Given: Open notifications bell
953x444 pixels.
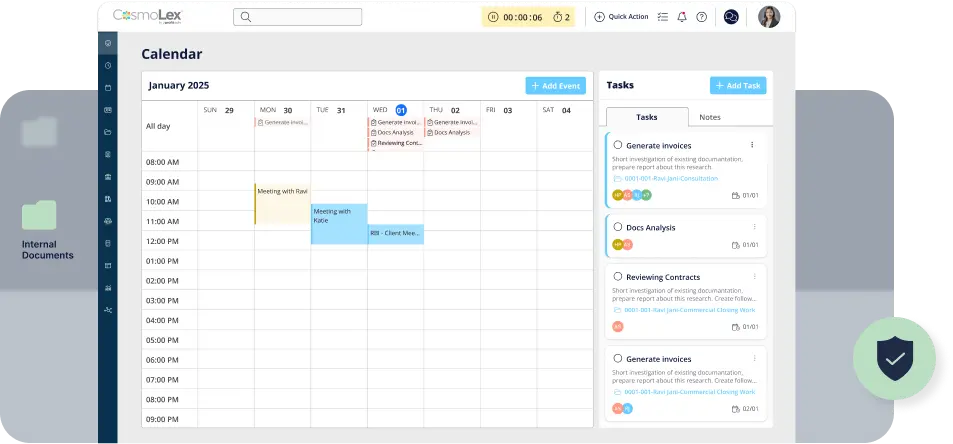Looking at the screenshot, I should (x=682, y=17).
